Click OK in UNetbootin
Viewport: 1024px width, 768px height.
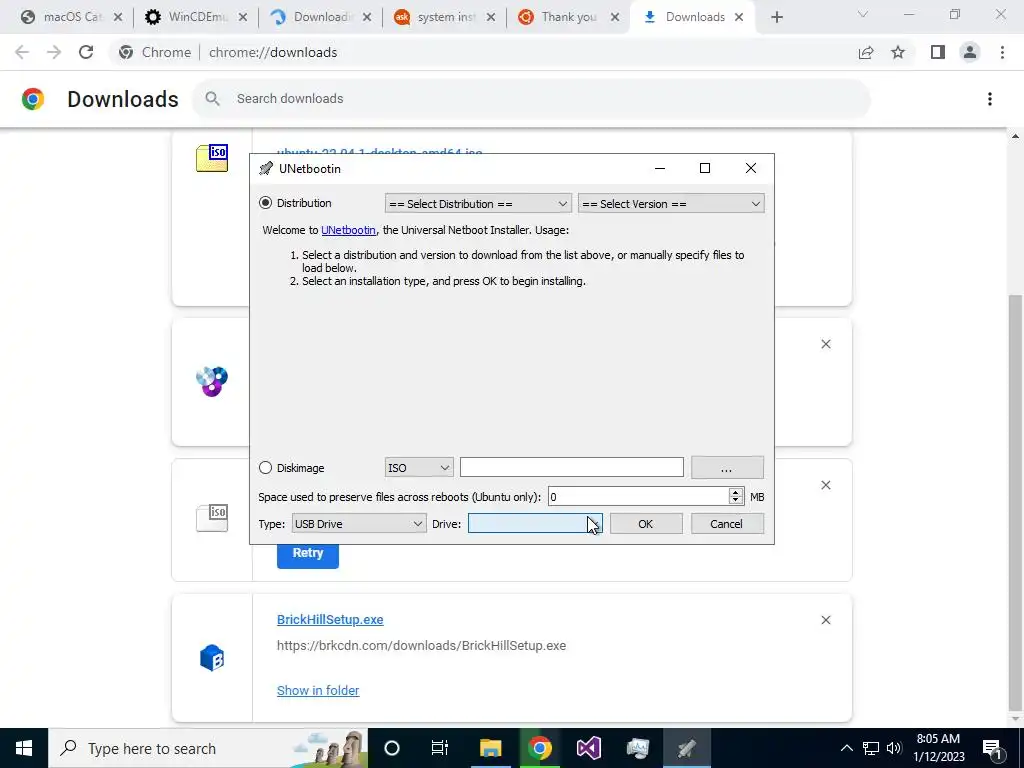645,524
